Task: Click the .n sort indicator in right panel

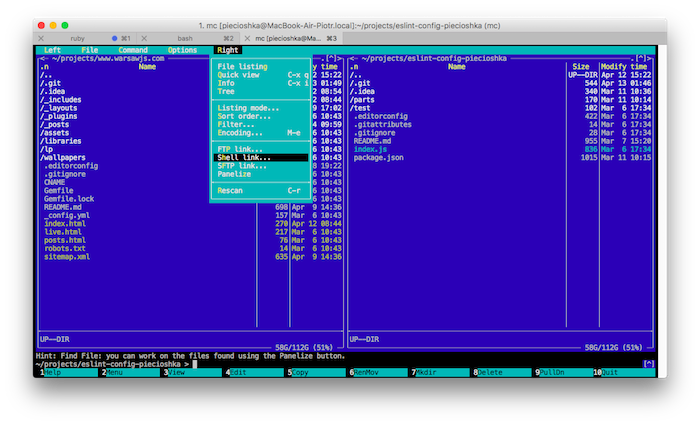Action: point(355,66)
